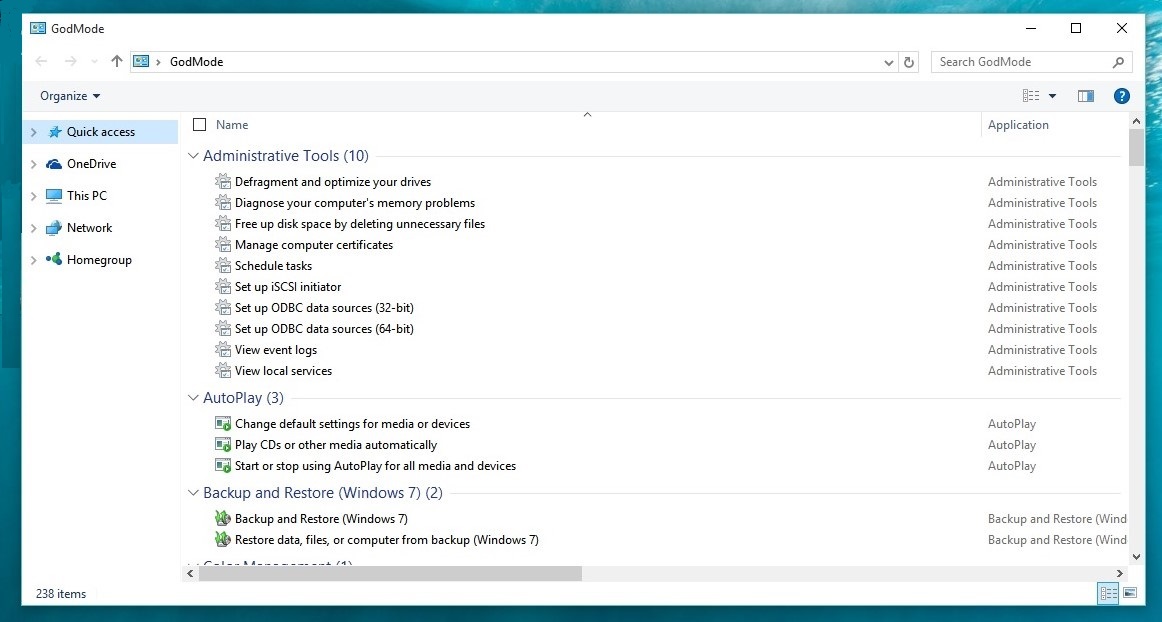The image size is (1162, 622).
Task: Click the icon beside Free up disk space
Action: click(x=222, y=223)
